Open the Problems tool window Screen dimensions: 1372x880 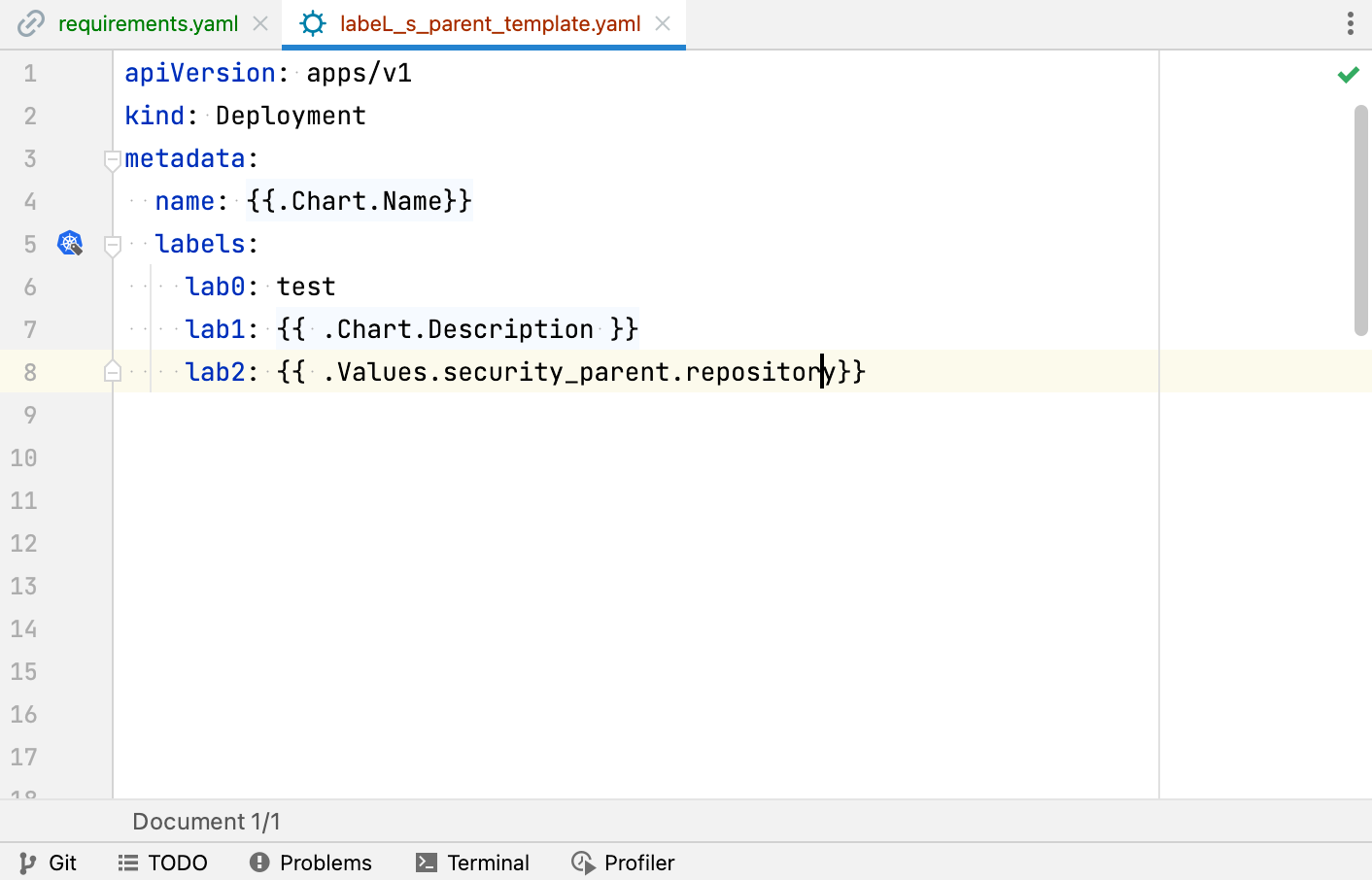click(325, 863)
